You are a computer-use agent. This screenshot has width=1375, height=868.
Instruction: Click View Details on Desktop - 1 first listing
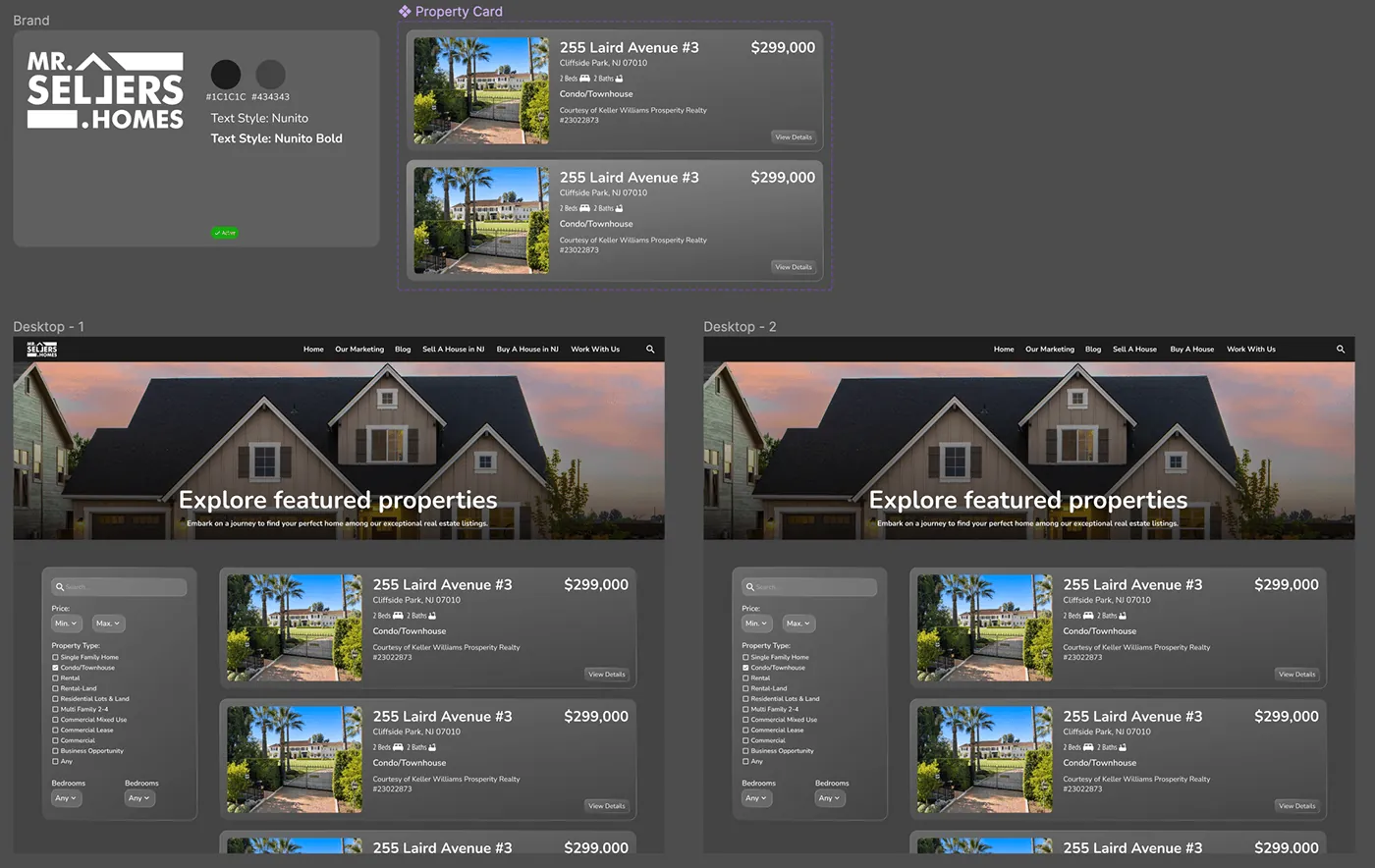(607, 675)
